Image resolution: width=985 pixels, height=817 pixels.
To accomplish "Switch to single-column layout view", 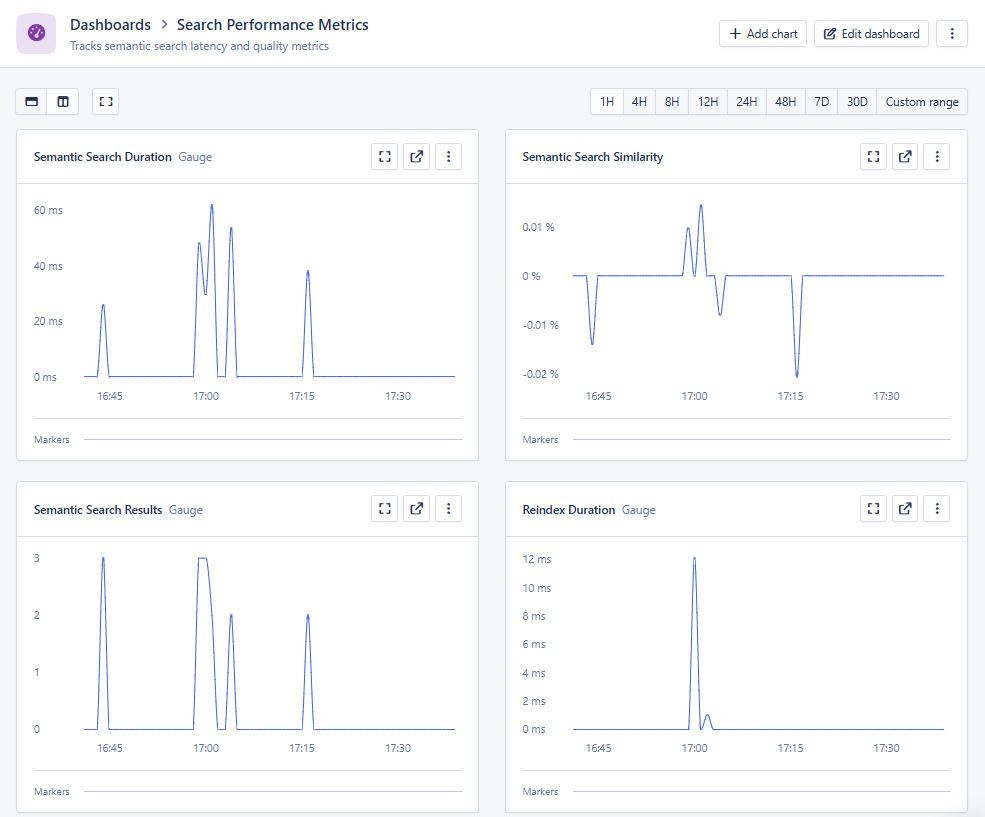I will [31, 101].
